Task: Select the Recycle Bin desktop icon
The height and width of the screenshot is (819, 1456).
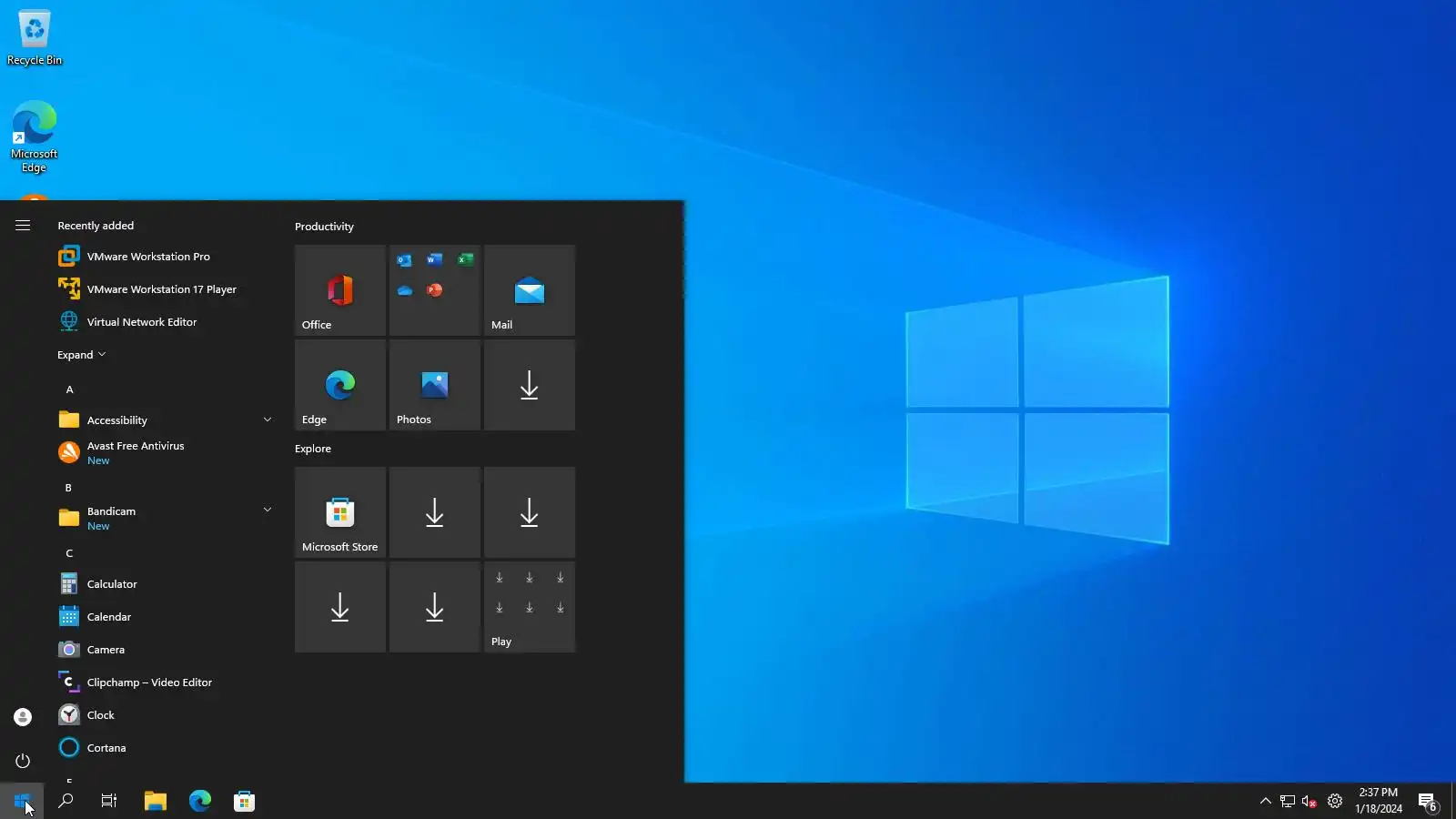Action: [x=35, y=37]
